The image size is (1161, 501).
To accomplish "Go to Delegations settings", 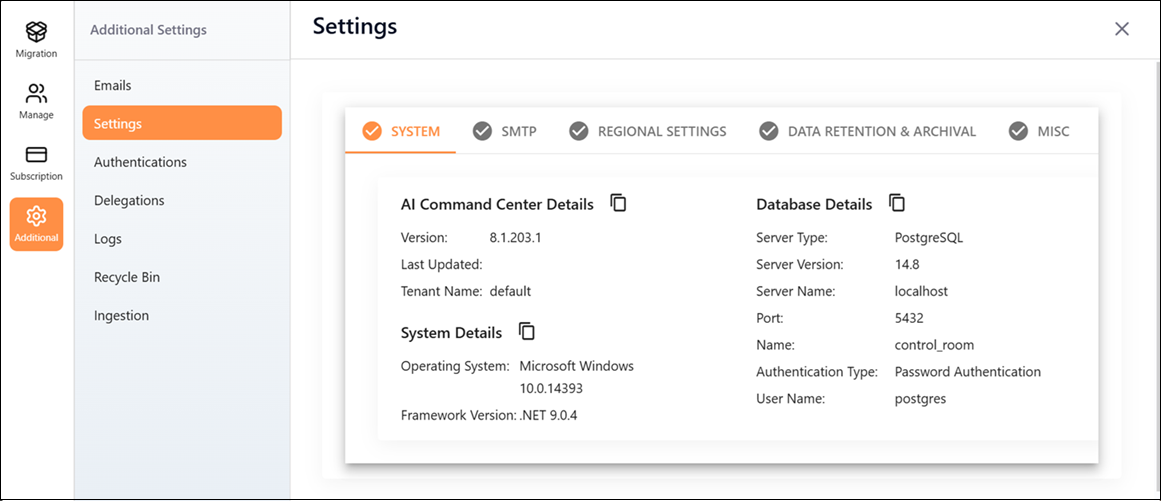I will [129, 200].
